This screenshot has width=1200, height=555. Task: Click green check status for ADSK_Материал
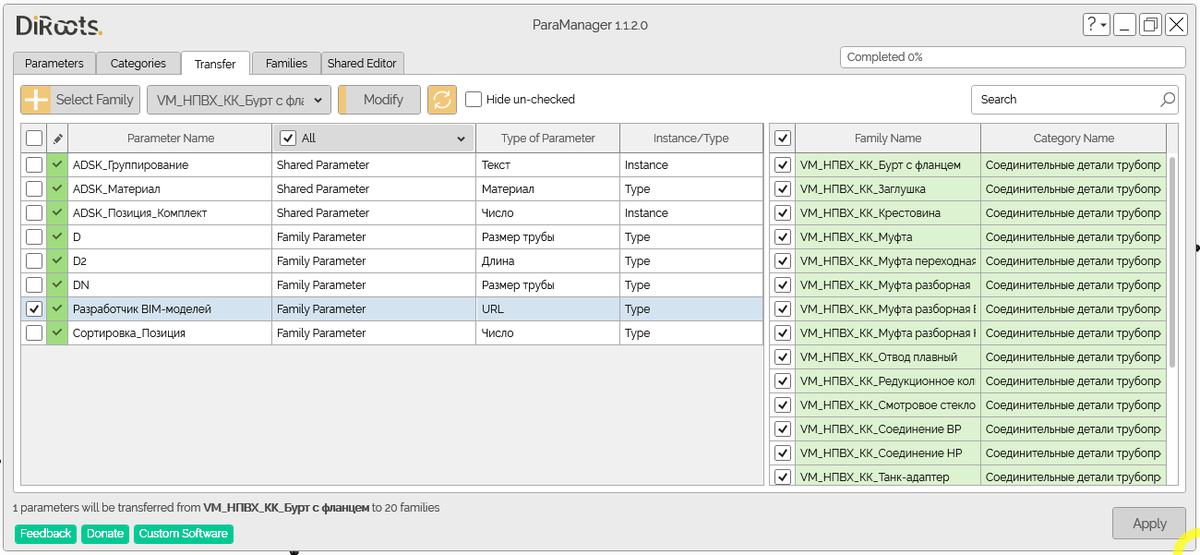(x=57, y=189)
